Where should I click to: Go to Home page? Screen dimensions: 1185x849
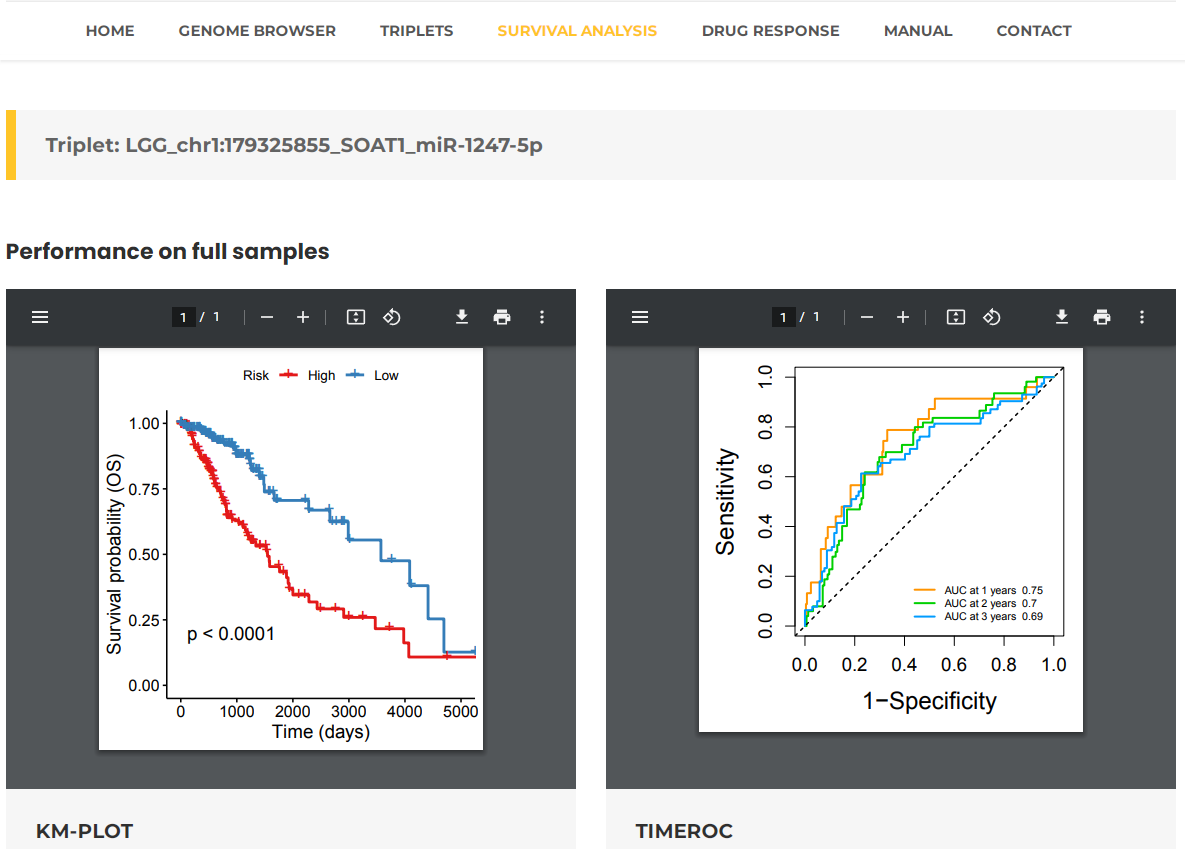(x=110, y=31)
